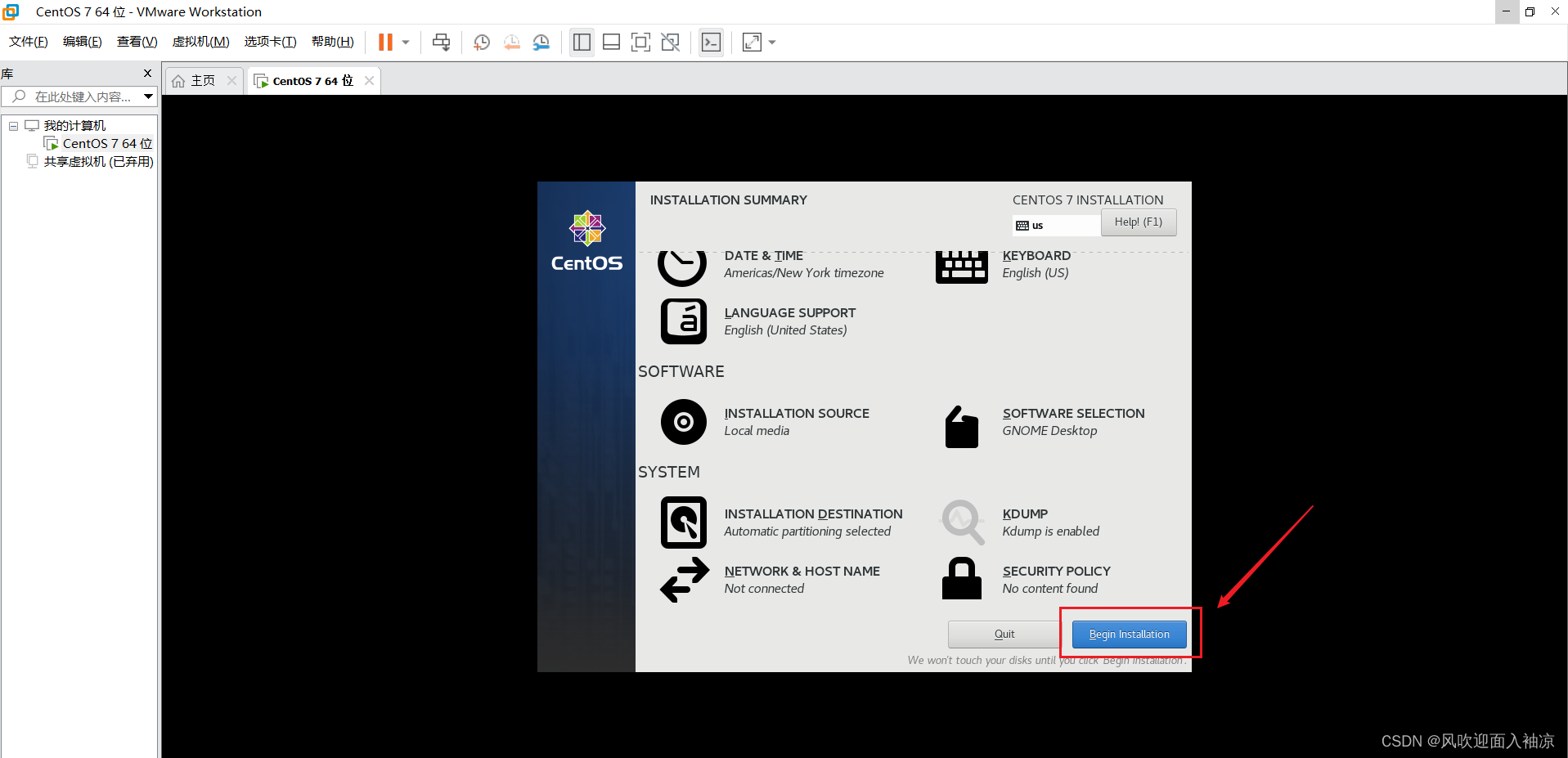
Task: Click the Begin Installation button
Action: 1129,635
